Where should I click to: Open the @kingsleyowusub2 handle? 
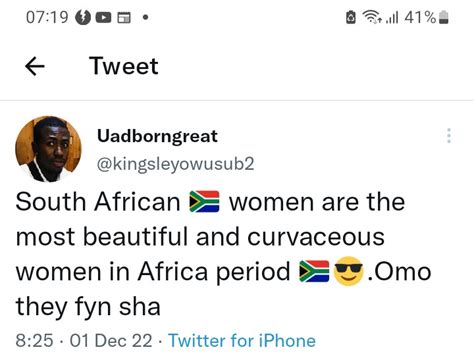[x=175, y=164]
